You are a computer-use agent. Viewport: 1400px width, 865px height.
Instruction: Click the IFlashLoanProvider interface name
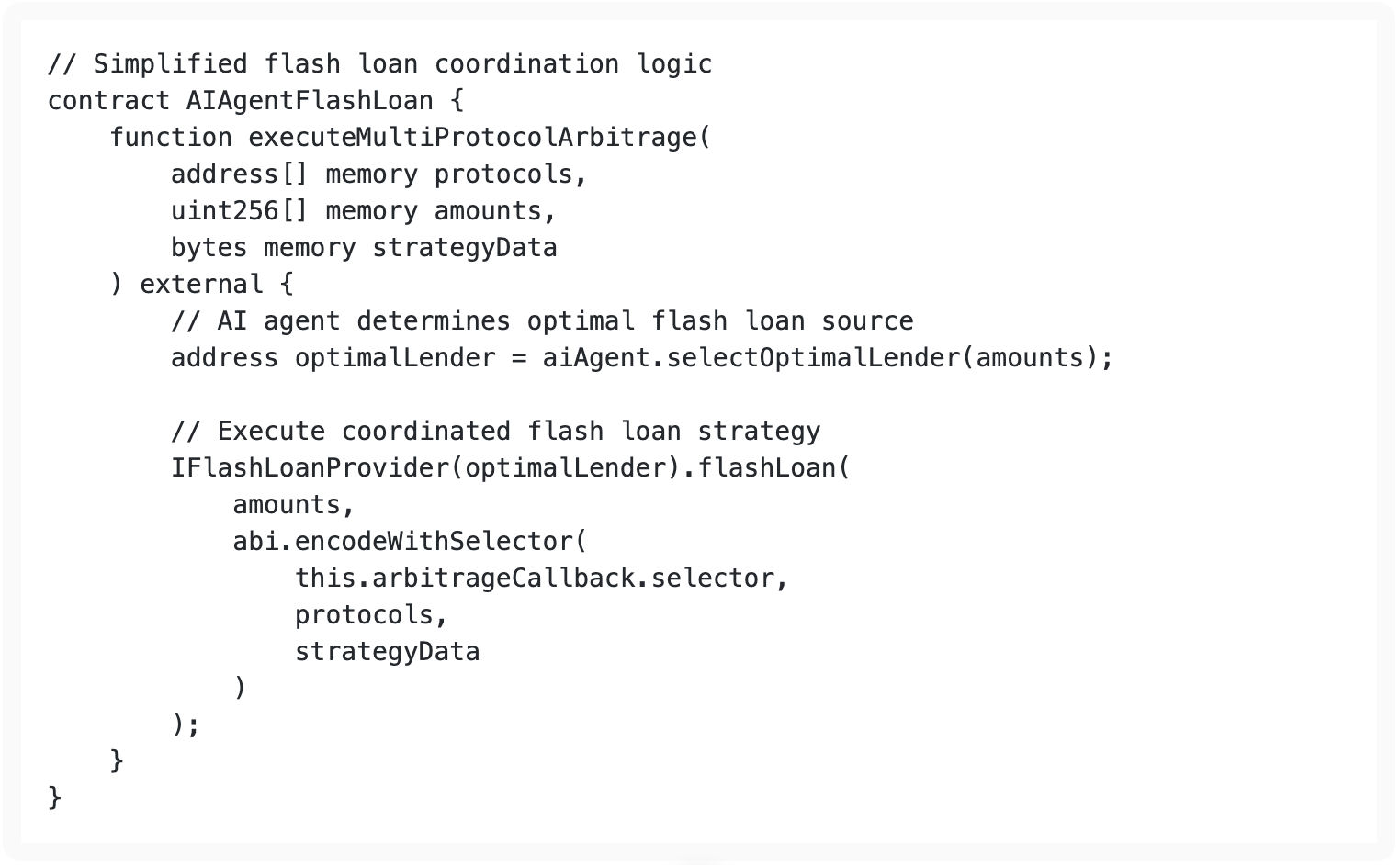(310, 468)
